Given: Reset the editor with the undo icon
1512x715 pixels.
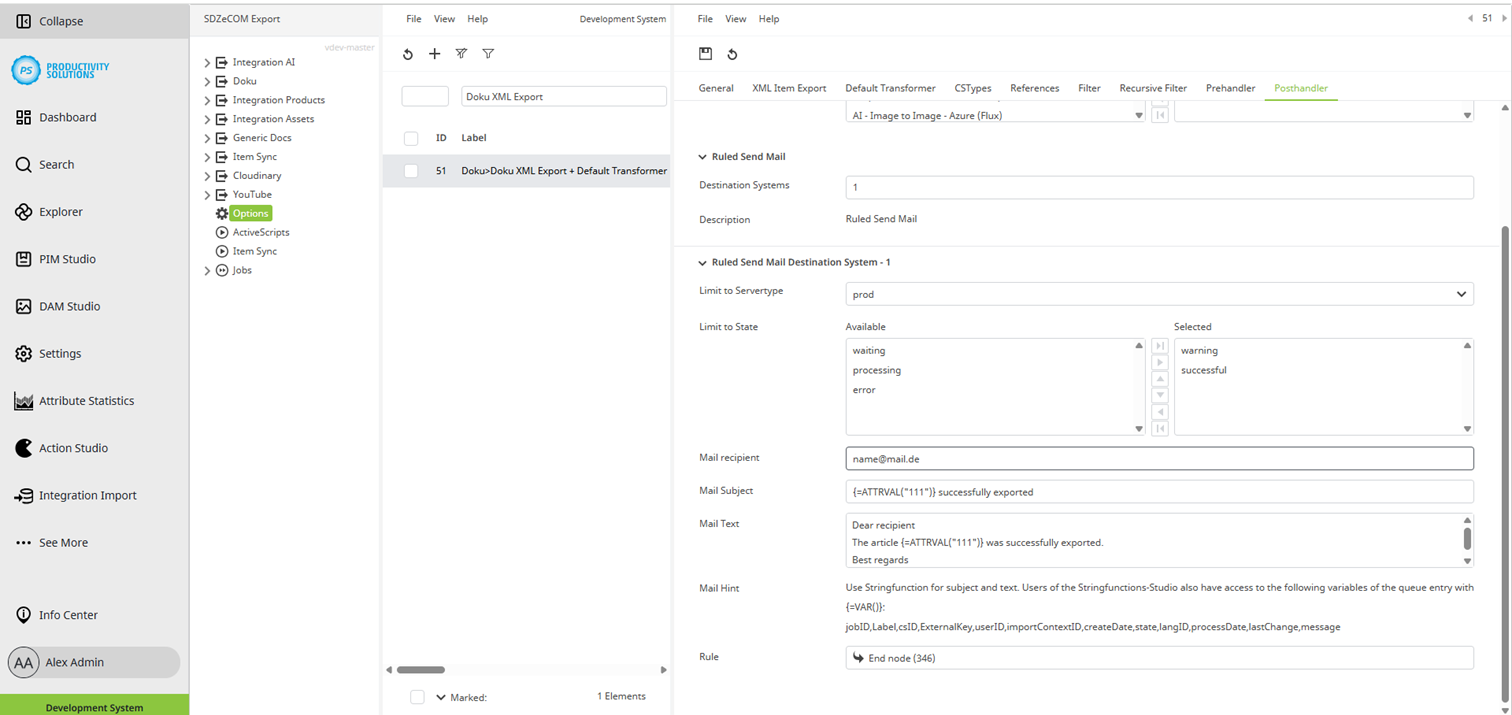Looking at the screenshot, I should pyautogui.click(x=732, y=54).
